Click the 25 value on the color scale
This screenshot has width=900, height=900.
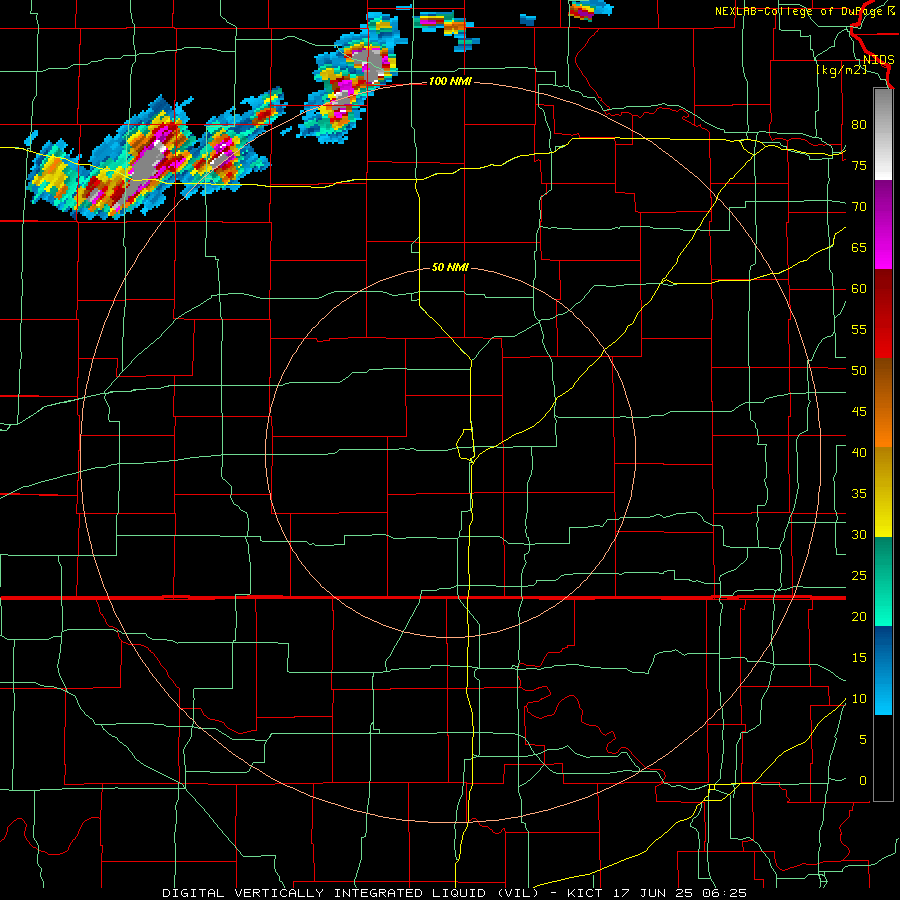coord(859,576)
